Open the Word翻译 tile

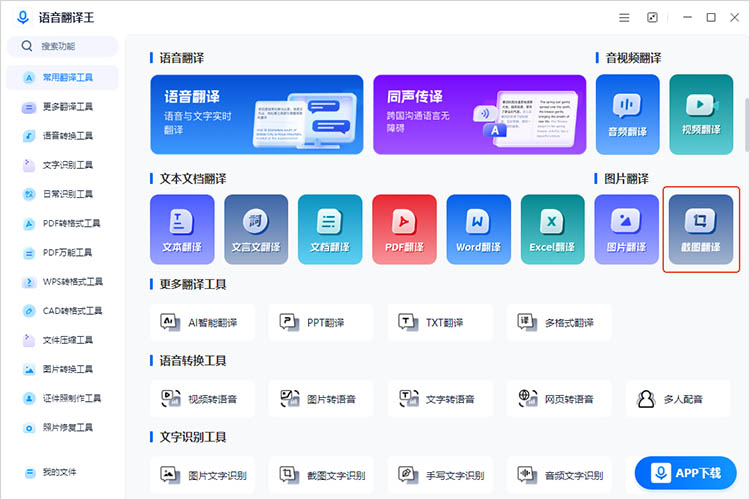478,229
